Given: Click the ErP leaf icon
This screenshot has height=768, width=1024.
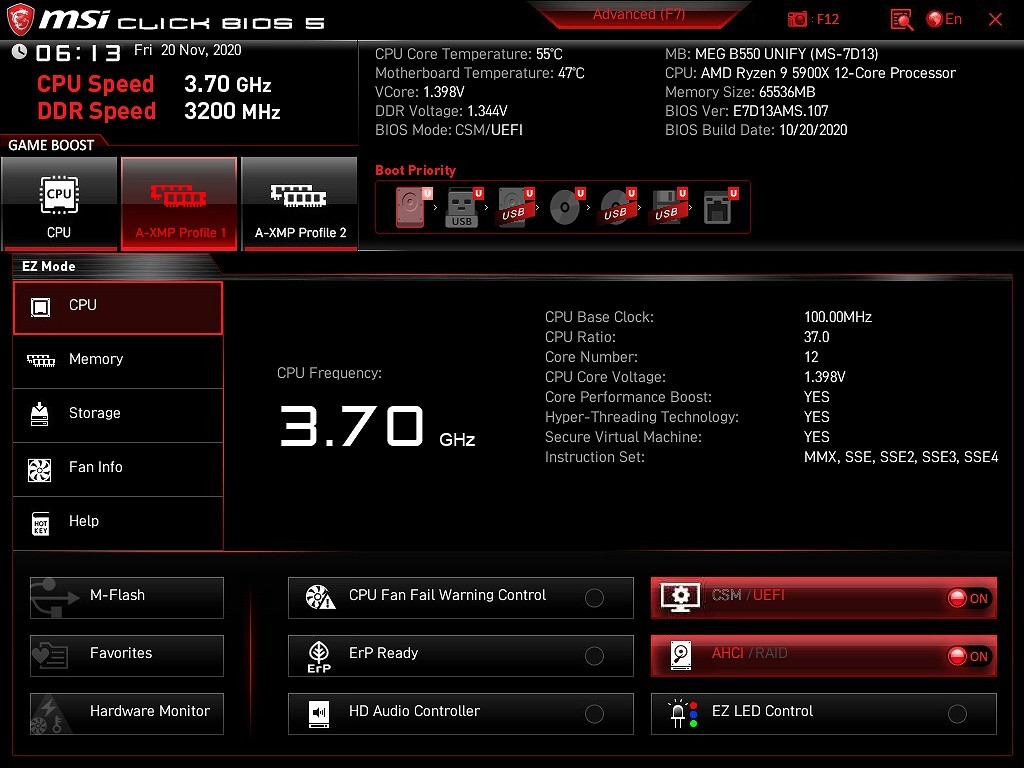Looking at the screenshot, I should 319,656.
